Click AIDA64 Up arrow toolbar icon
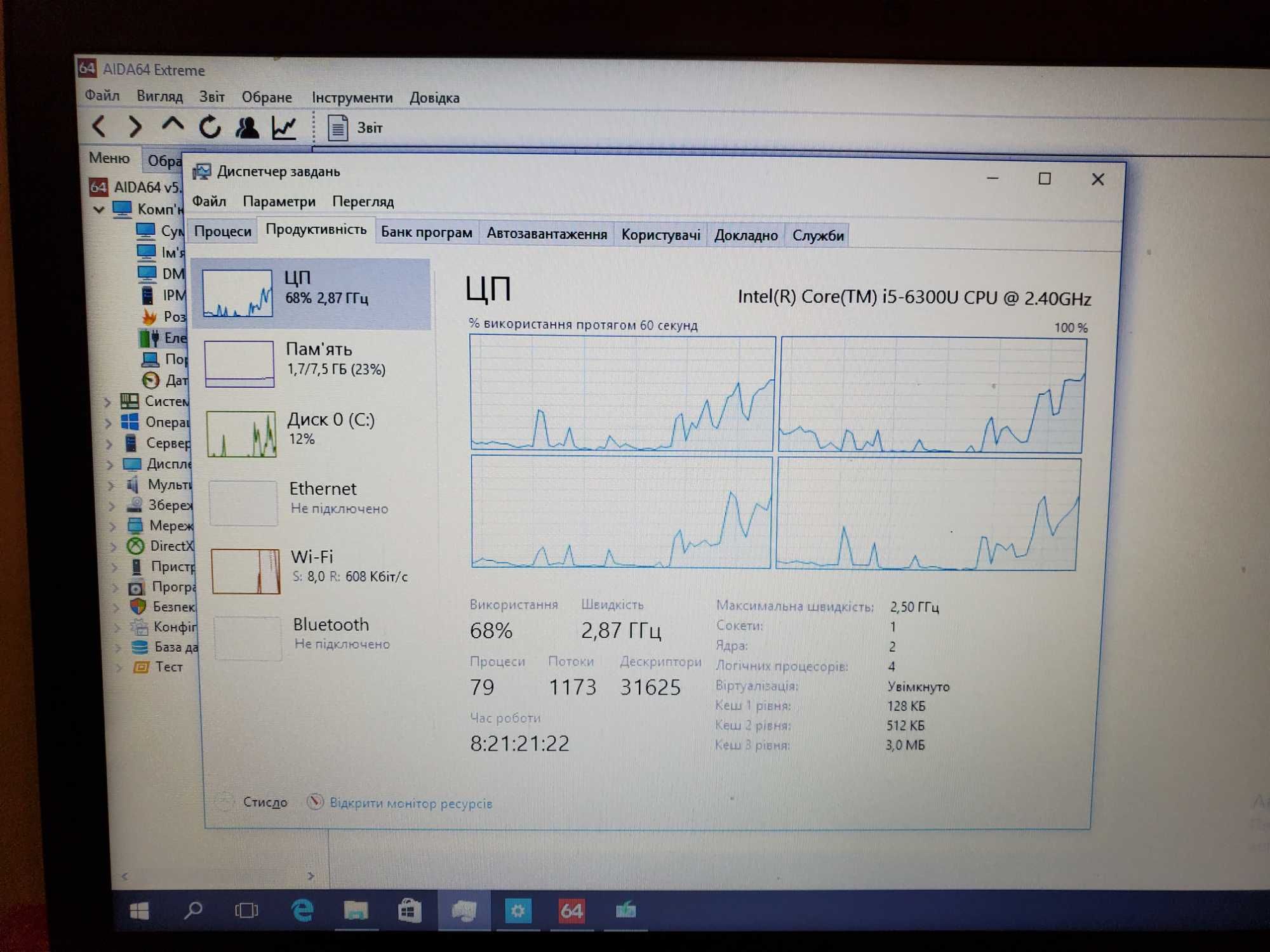The width and height of the screenshot is (1270, 952). (172, 124)
